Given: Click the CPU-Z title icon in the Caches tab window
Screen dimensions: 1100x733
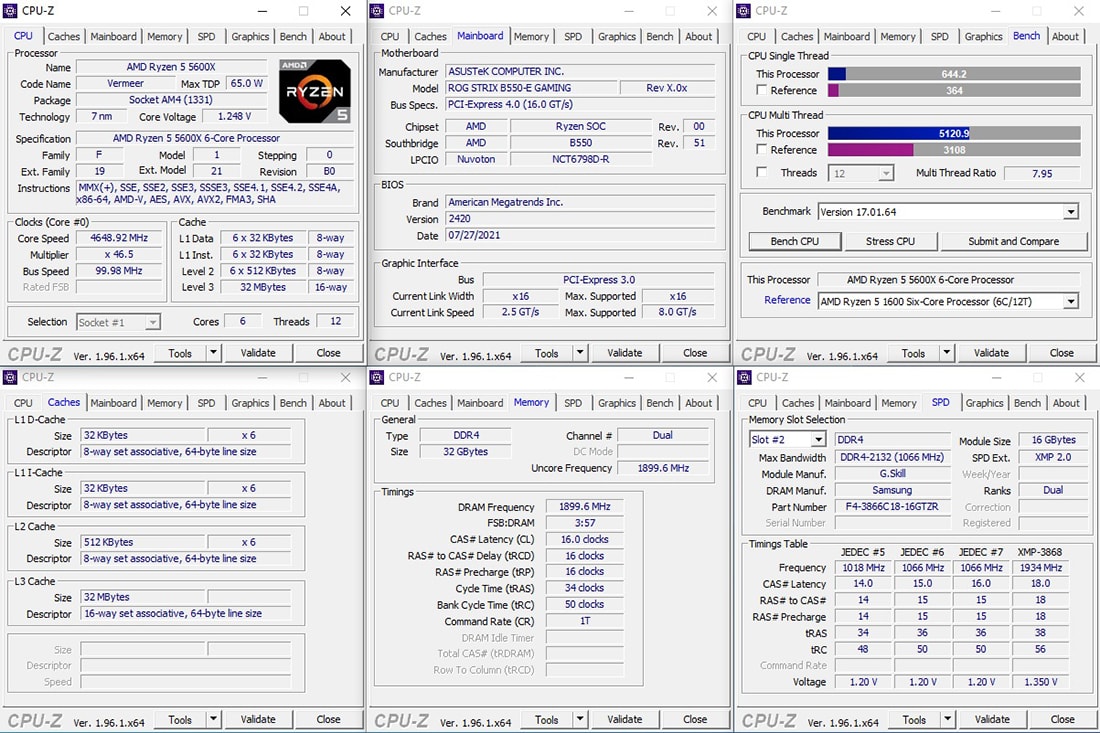Looking at the screenshot, I should (x=10, y=377).
